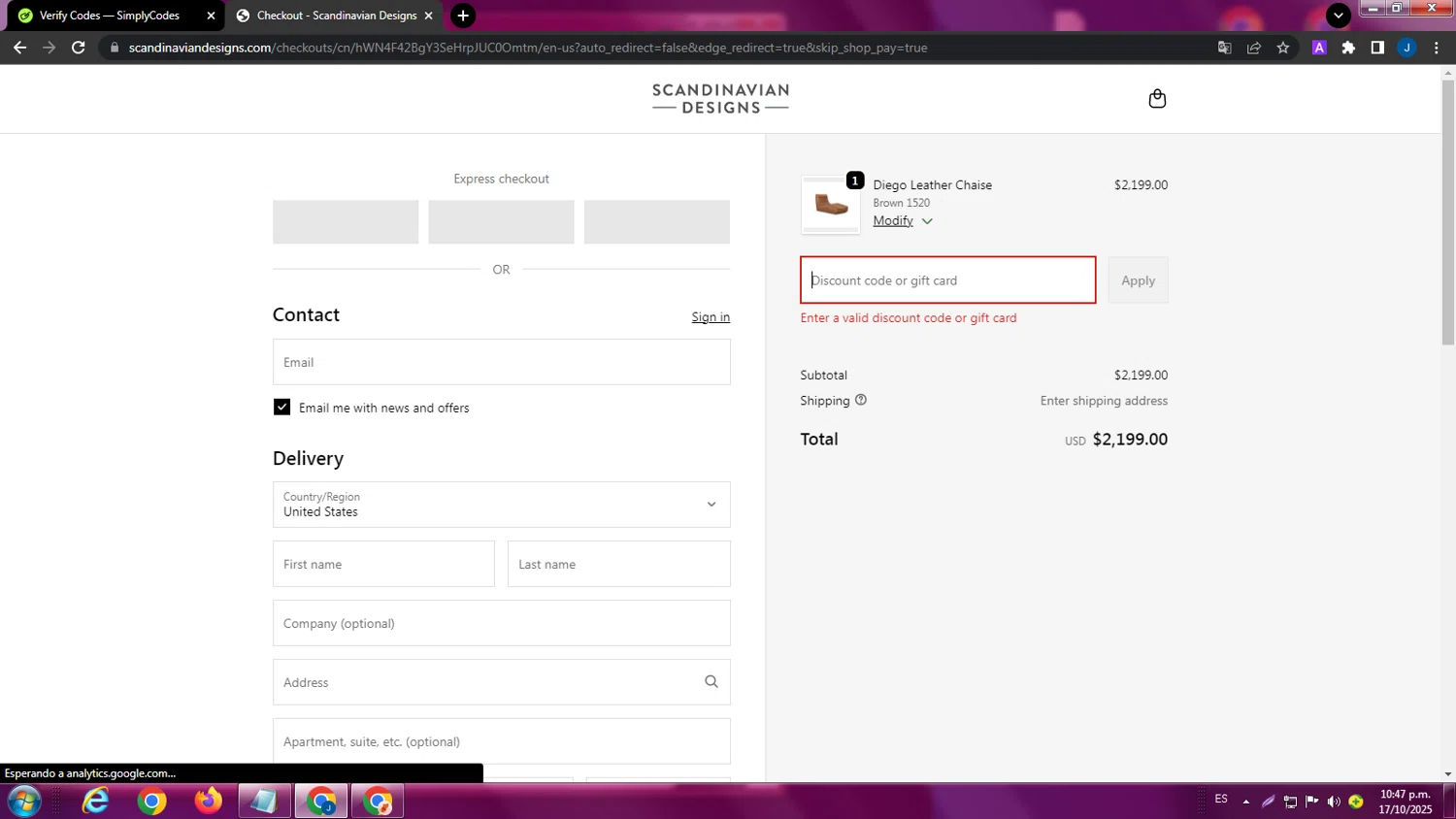Reload the checkout page
This screenshot has height=819, width=1456.
pos(79,48)
